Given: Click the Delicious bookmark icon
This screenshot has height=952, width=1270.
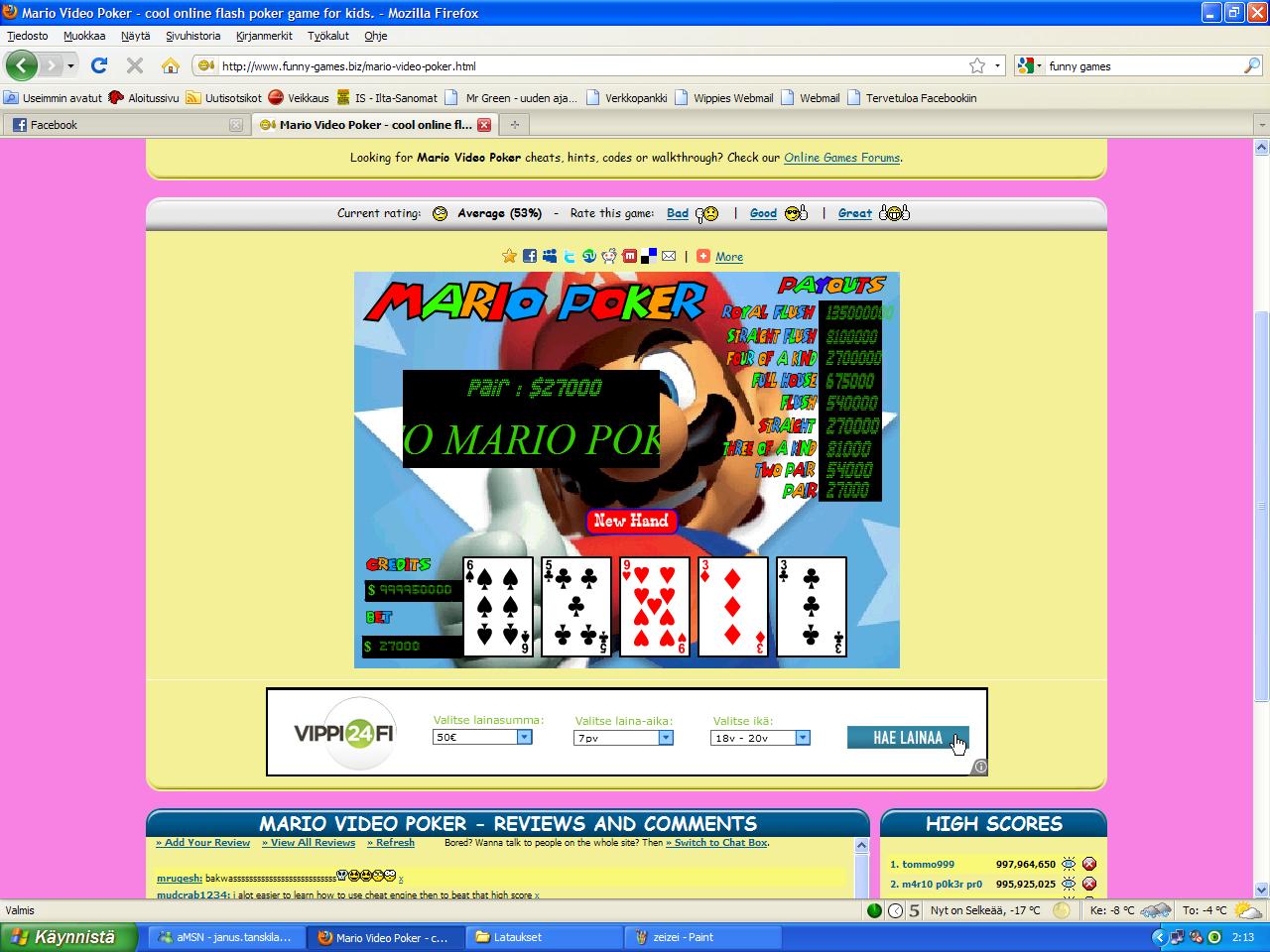Looking at the screenshot, I should (649, 256).
